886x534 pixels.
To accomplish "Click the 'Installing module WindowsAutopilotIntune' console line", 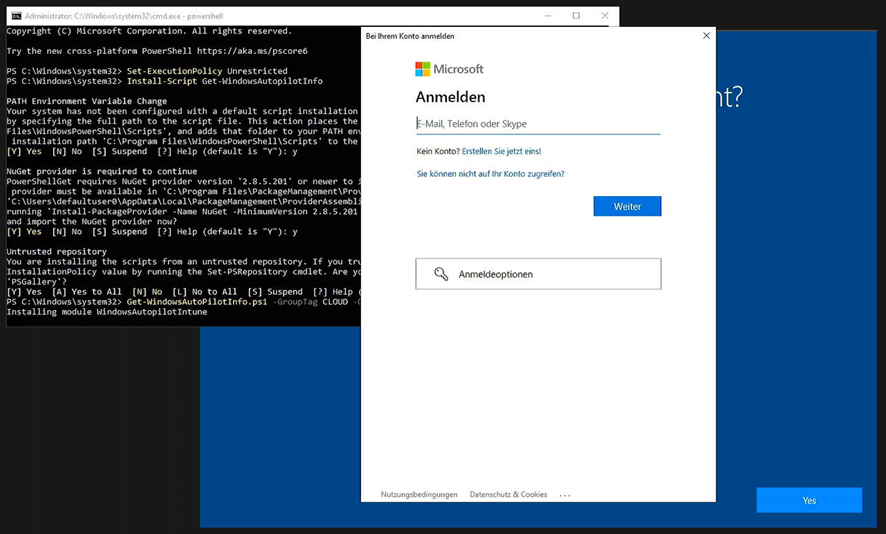I will (107, 312).
